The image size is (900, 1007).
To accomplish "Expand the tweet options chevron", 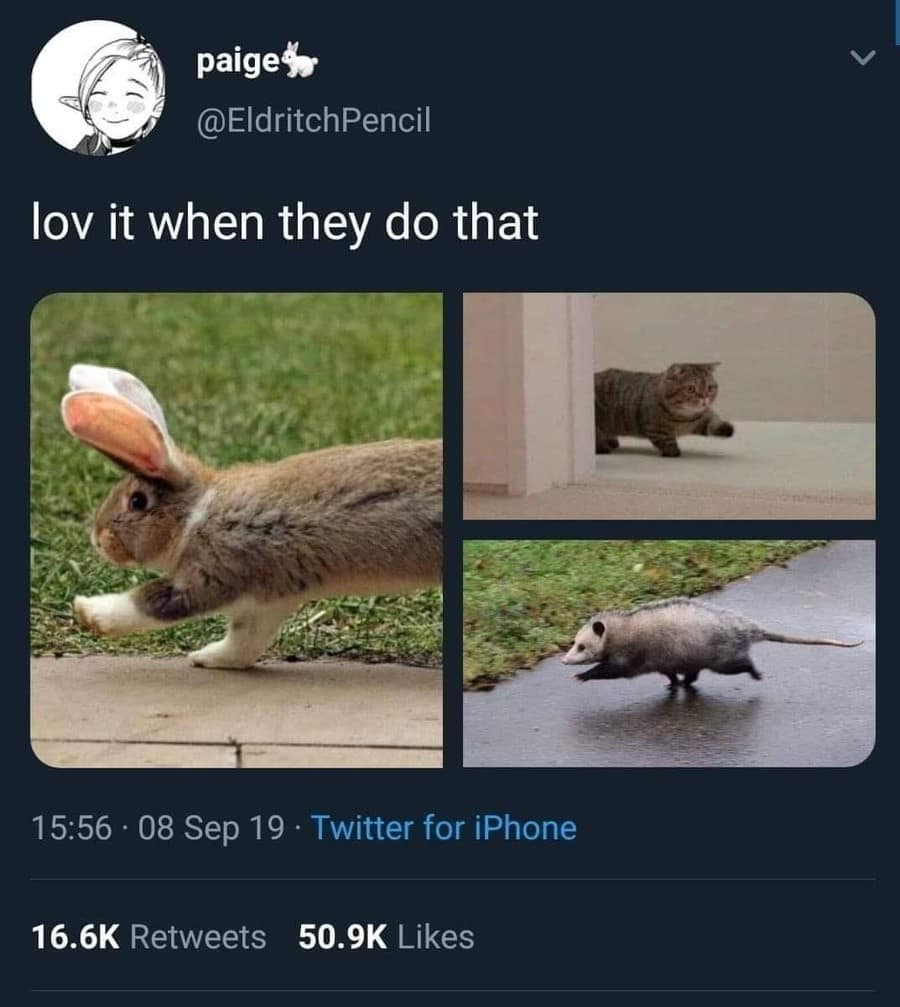I will tap(863, 58).
